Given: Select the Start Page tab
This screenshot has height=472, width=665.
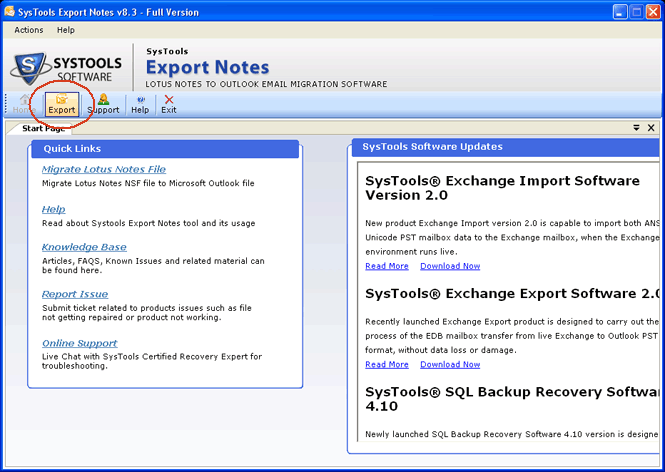Looking at the screenshot, I should 43,128.
